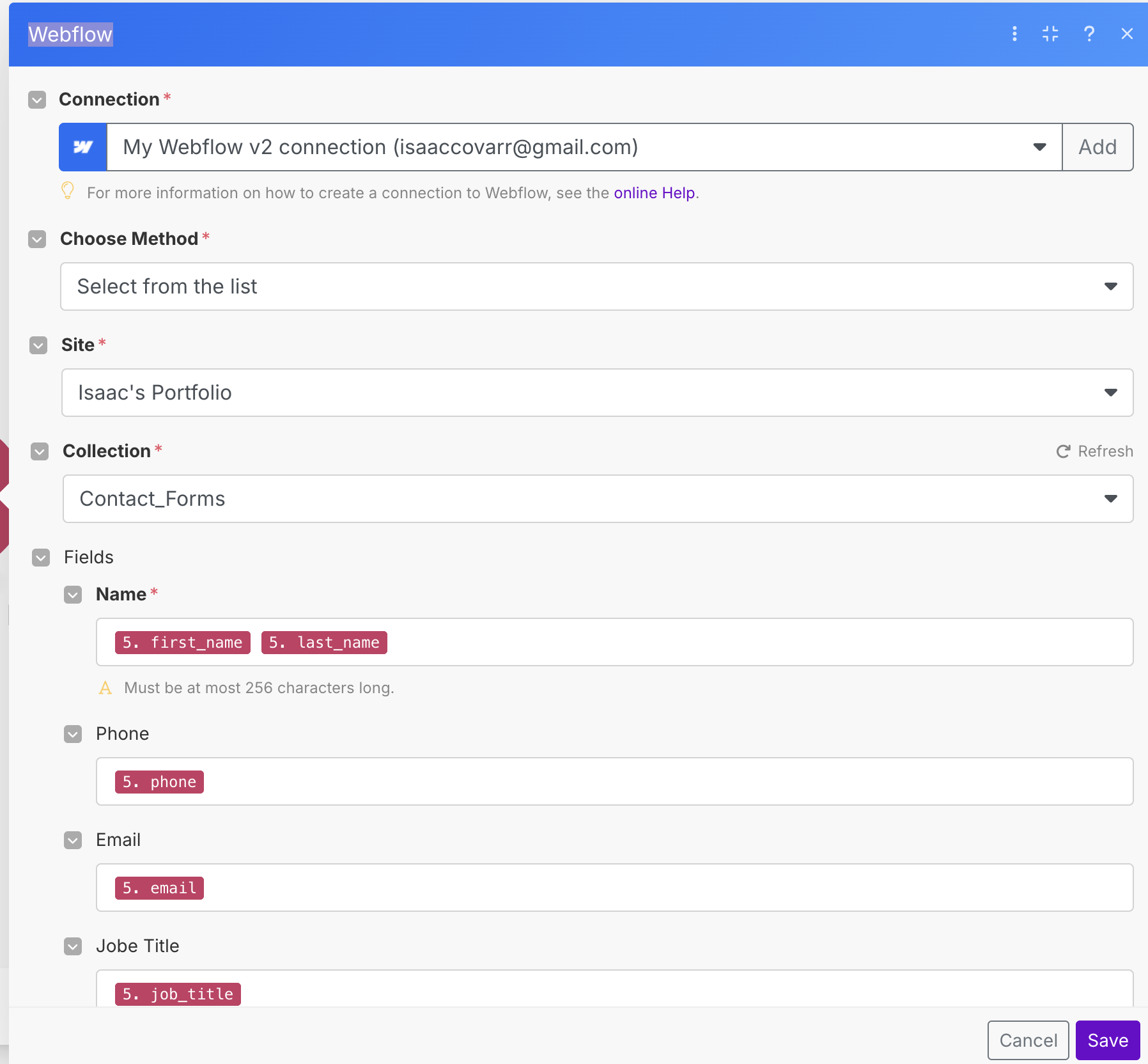Click inside the Jobe Title input field
This screenshot has height=1064, width=1148.
coord(614,989)
